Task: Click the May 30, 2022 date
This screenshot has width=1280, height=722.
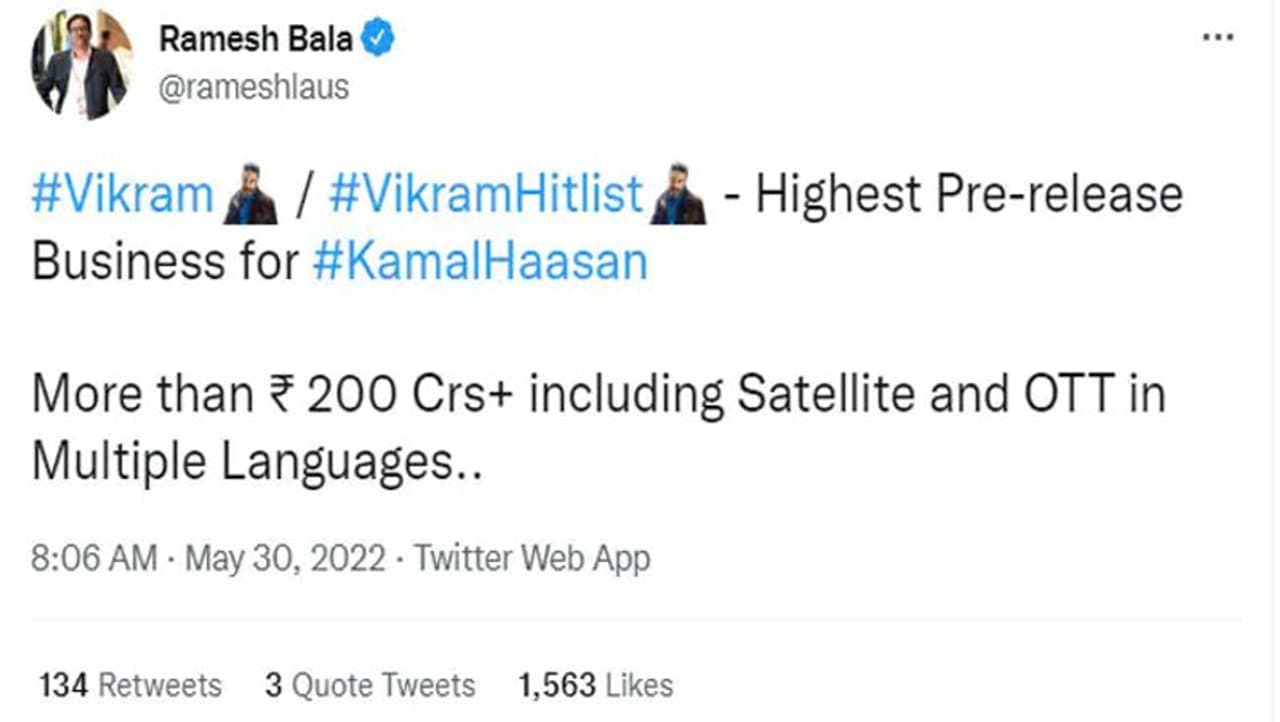Action: [x=285, y=558]
